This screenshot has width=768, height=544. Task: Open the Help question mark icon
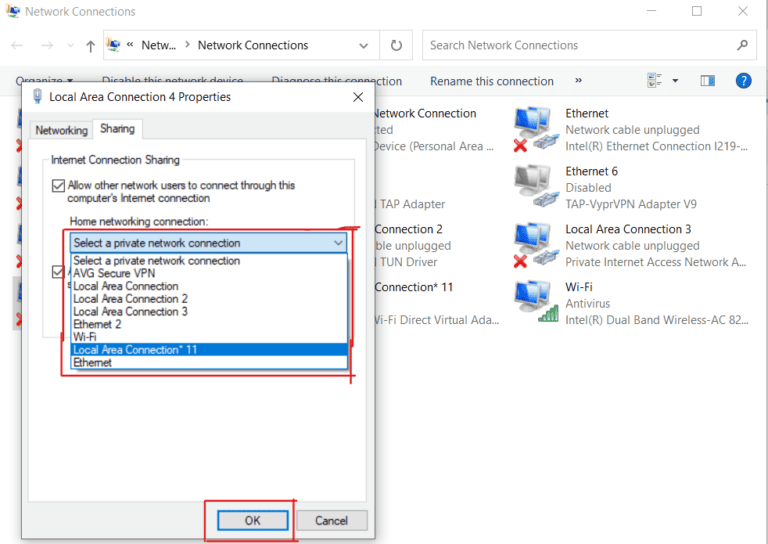coord(743,81)
